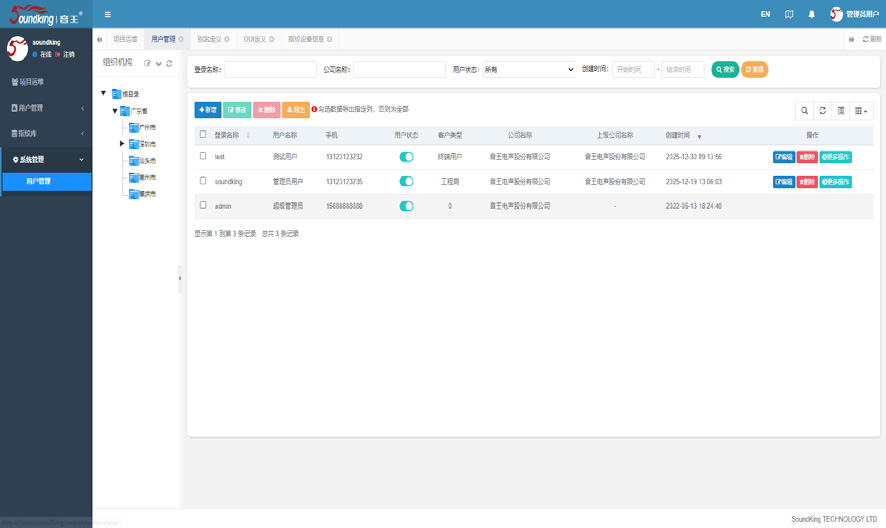Screen dimensions: 886x528
Task: Close the 指纹设备信息 tab
Action: click(x=329, y=39)
